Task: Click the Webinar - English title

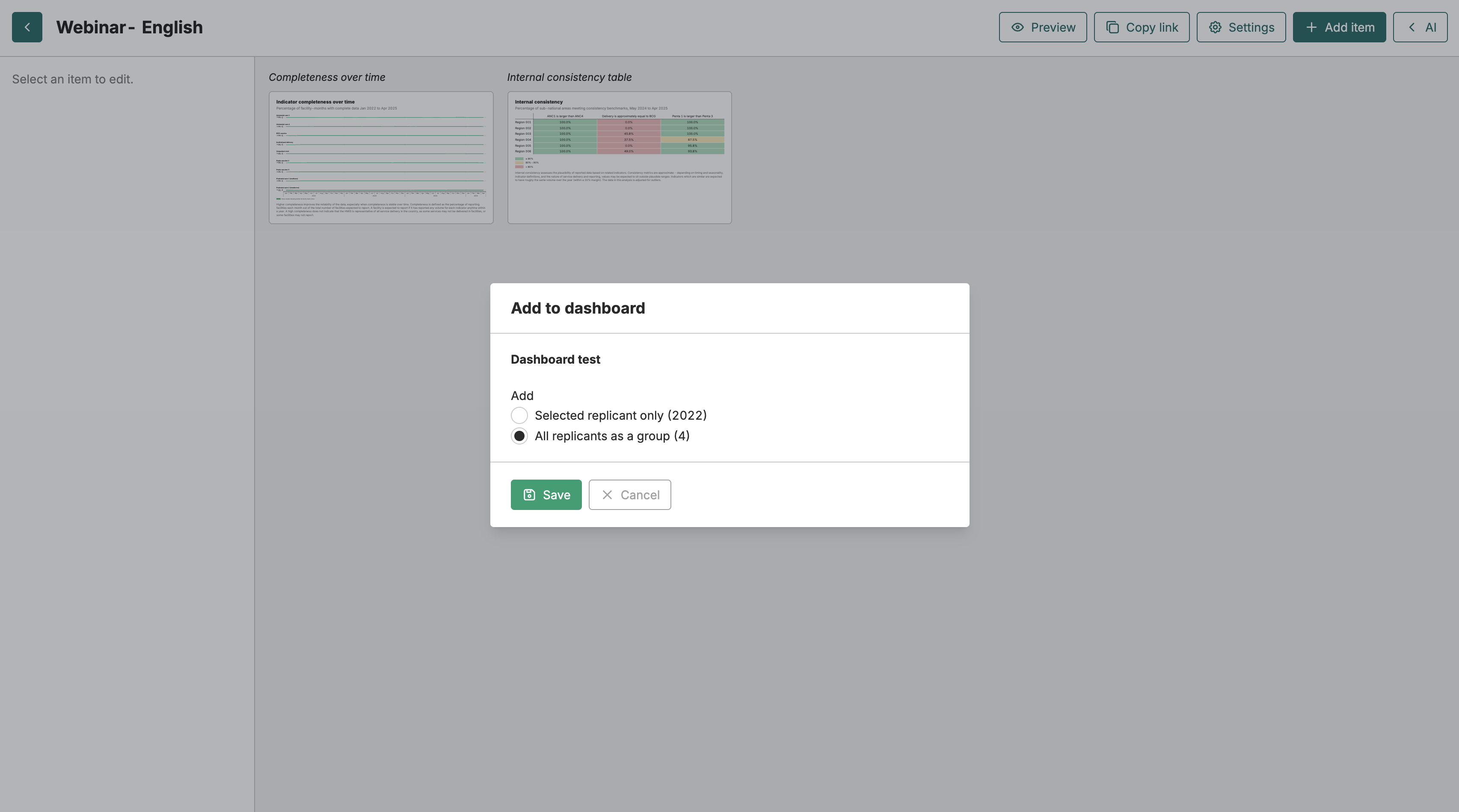Action: coord(130,27)
